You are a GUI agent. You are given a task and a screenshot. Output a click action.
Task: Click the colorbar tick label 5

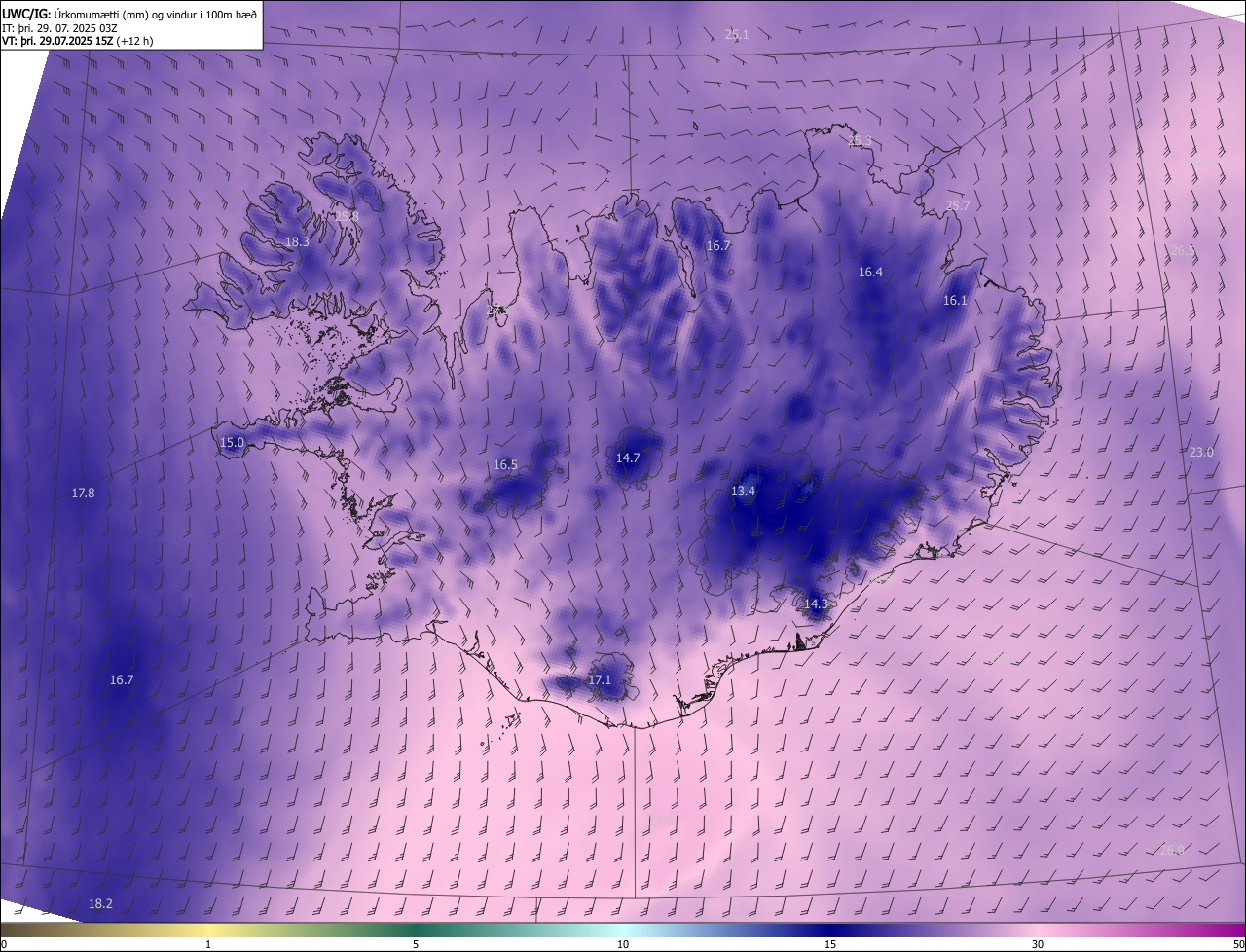(x=416, y=944)
